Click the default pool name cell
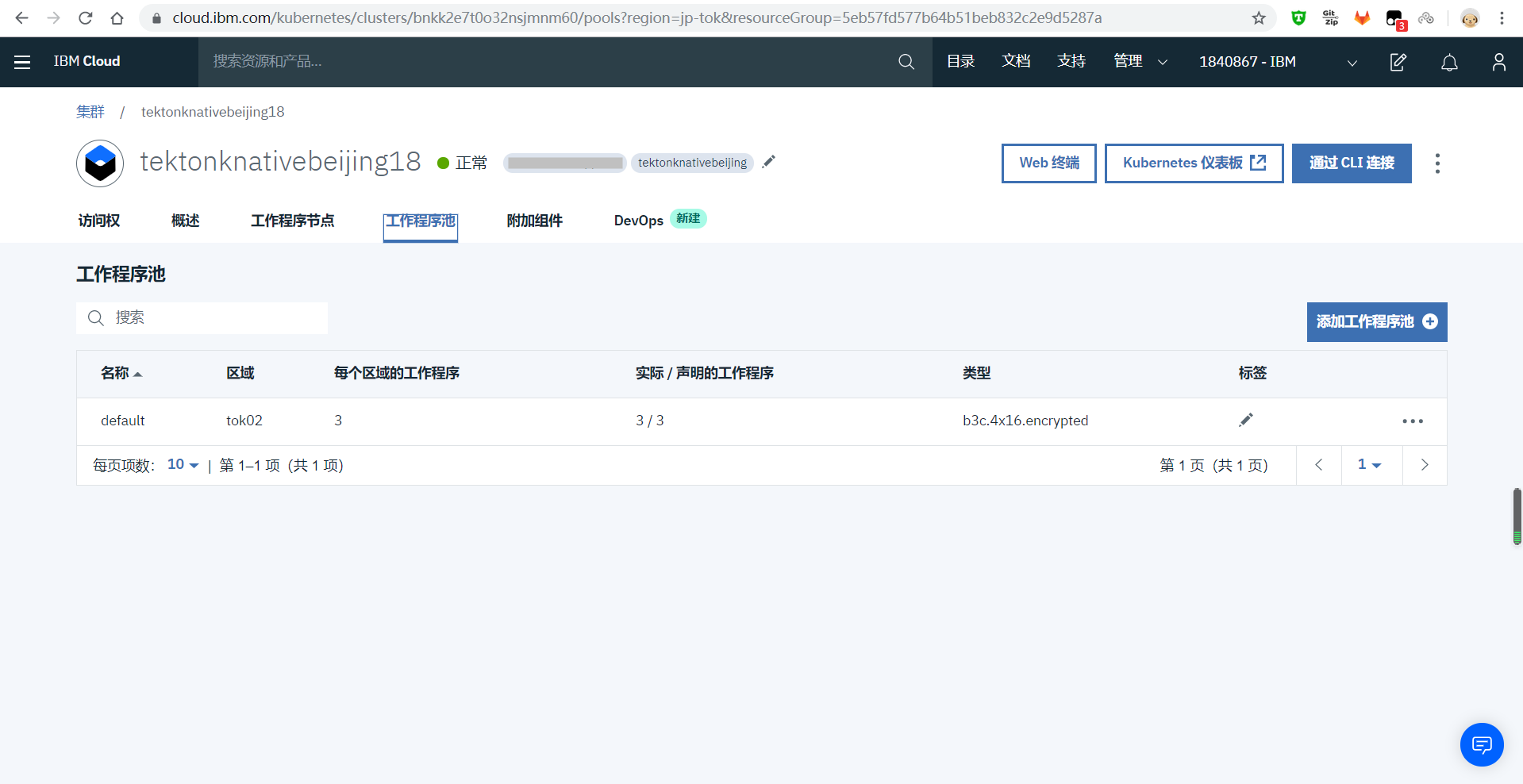This screenshot has height=784, width=1523. (123, 421)
